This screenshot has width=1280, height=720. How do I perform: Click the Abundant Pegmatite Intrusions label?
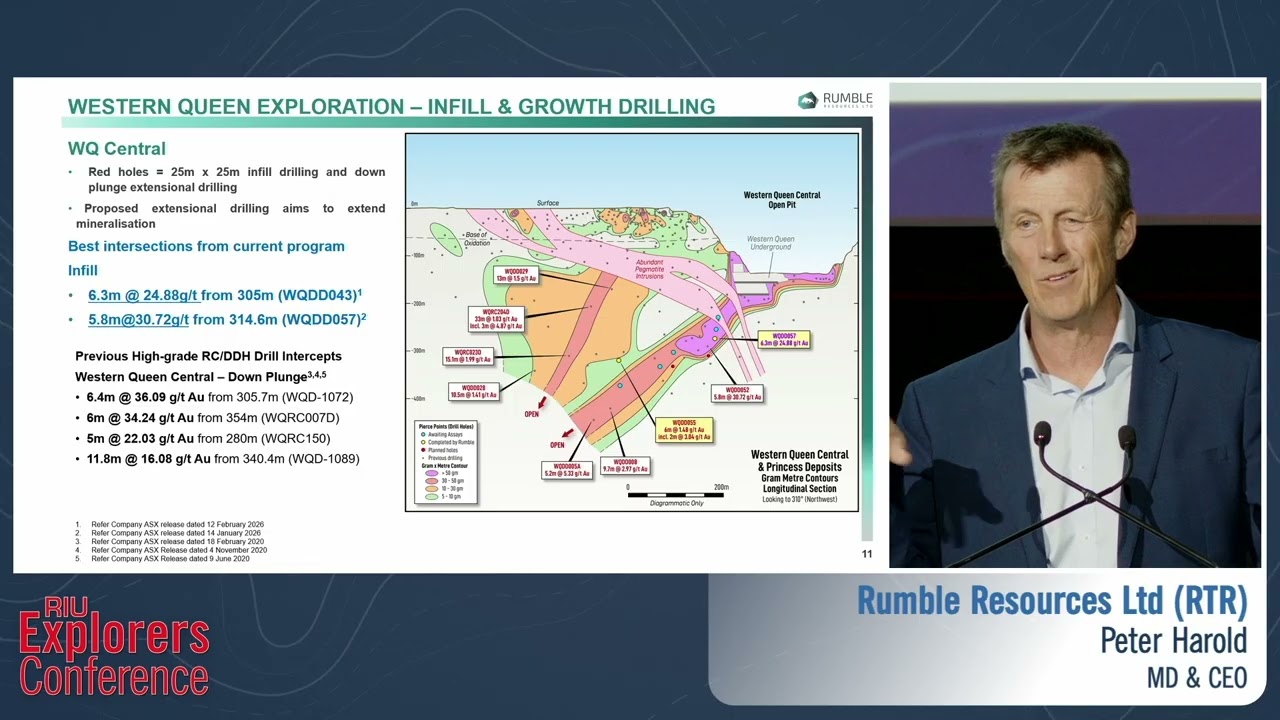tap(650, 269)
